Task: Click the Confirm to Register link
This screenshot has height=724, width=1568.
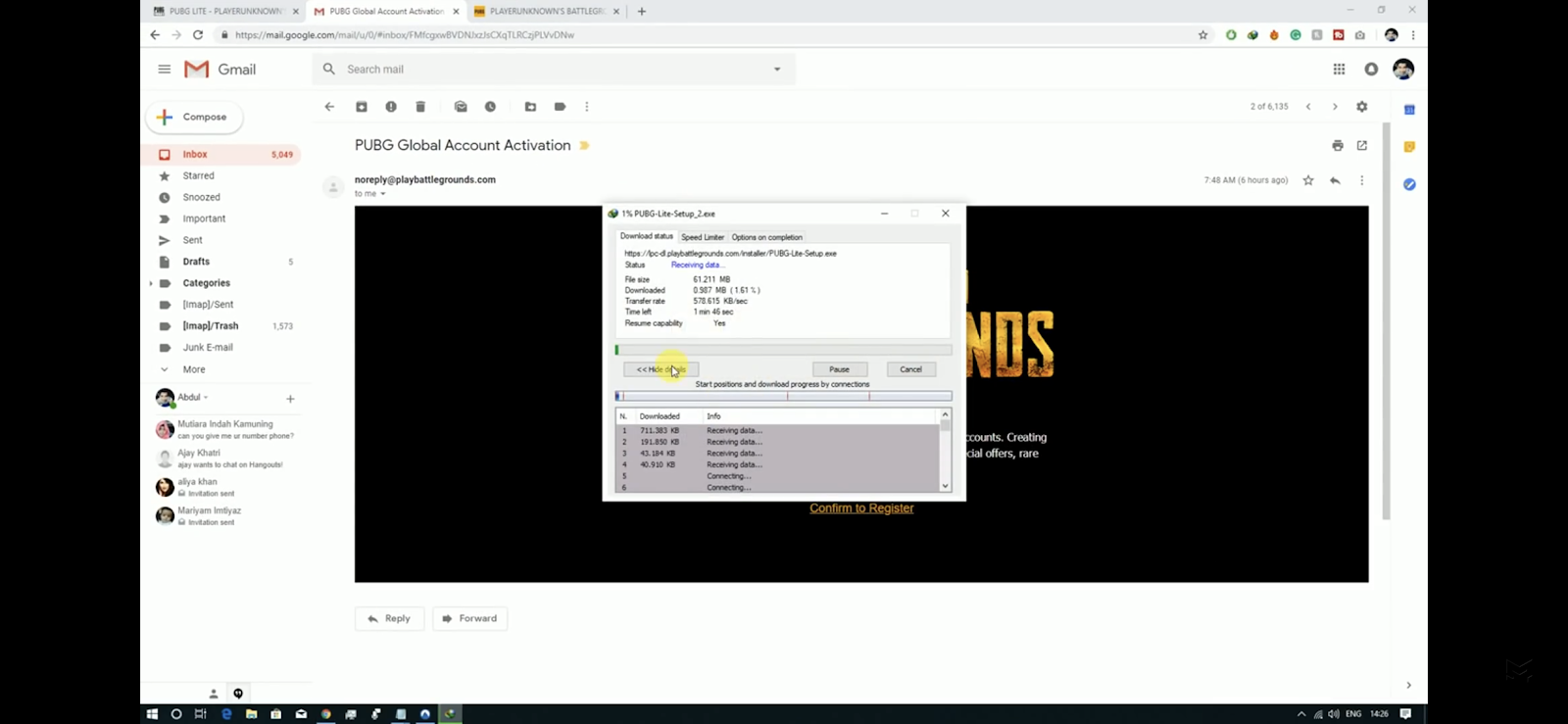Action: 861,508
